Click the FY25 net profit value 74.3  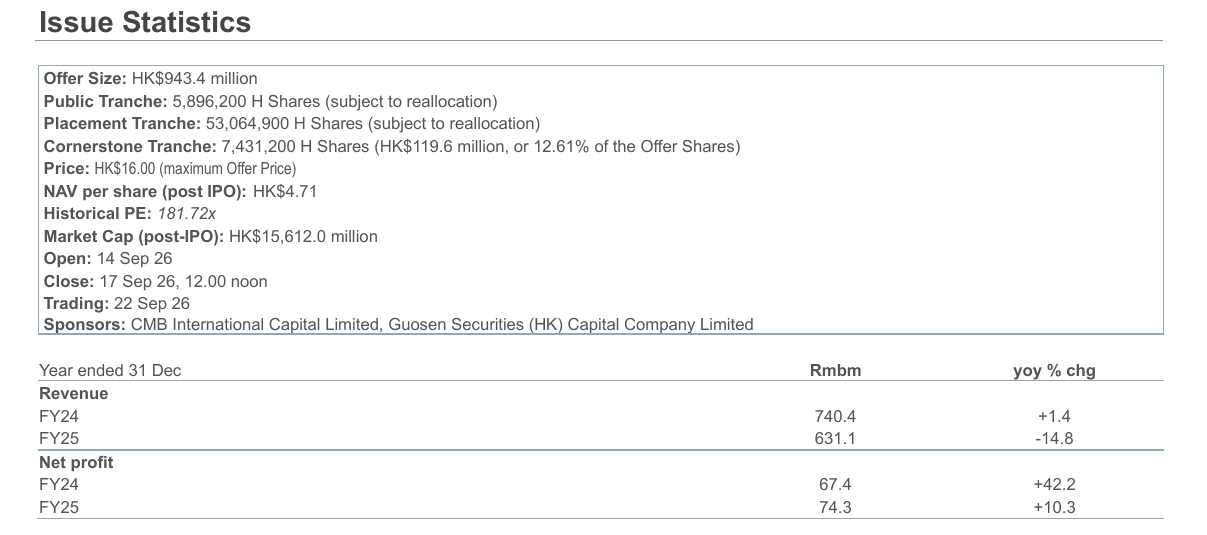pos(835,508)
